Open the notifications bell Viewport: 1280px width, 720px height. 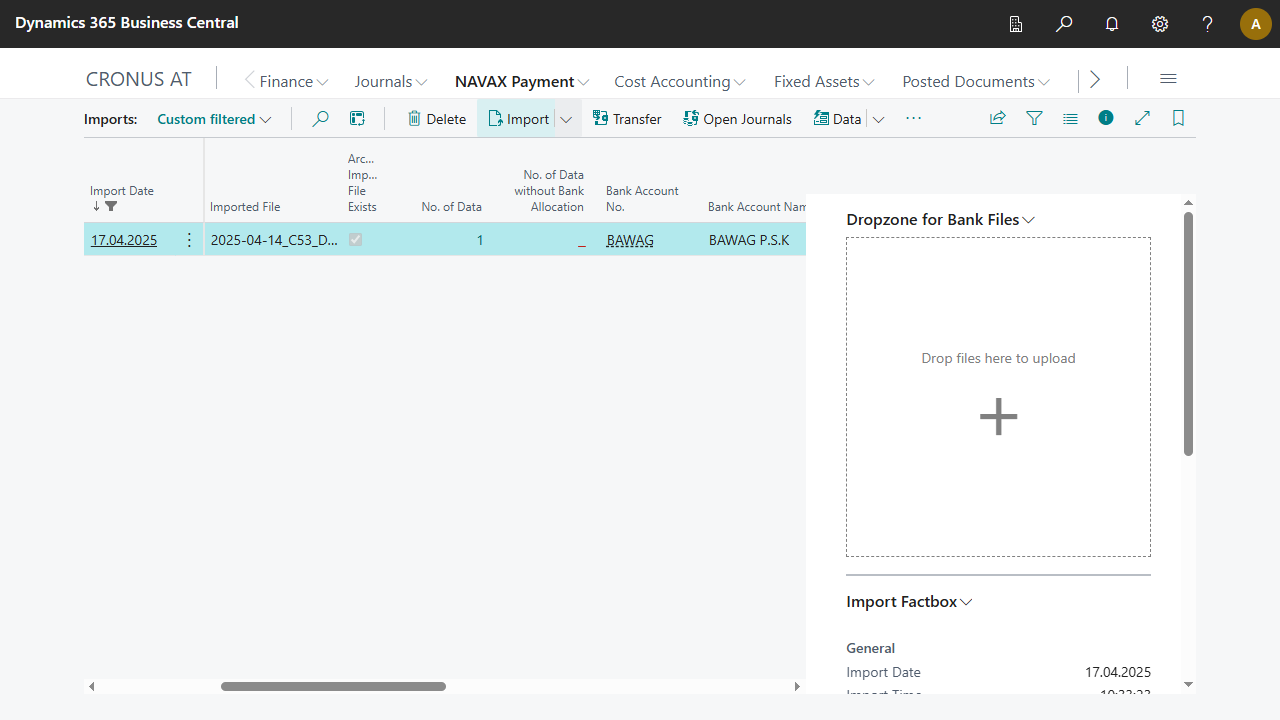1112,24
